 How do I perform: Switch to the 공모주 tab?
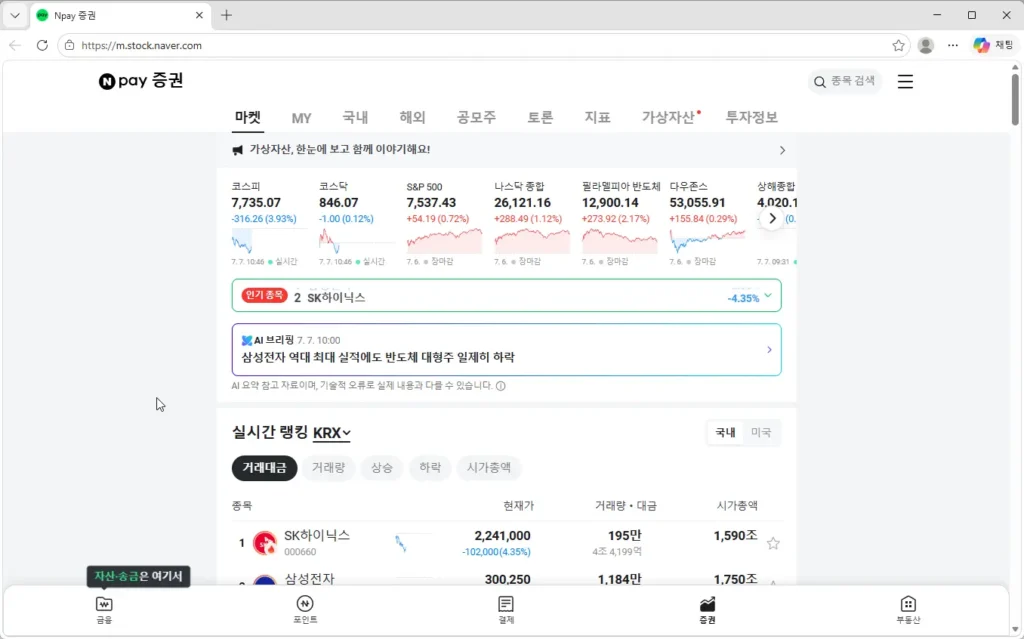[x=476, y=118]
